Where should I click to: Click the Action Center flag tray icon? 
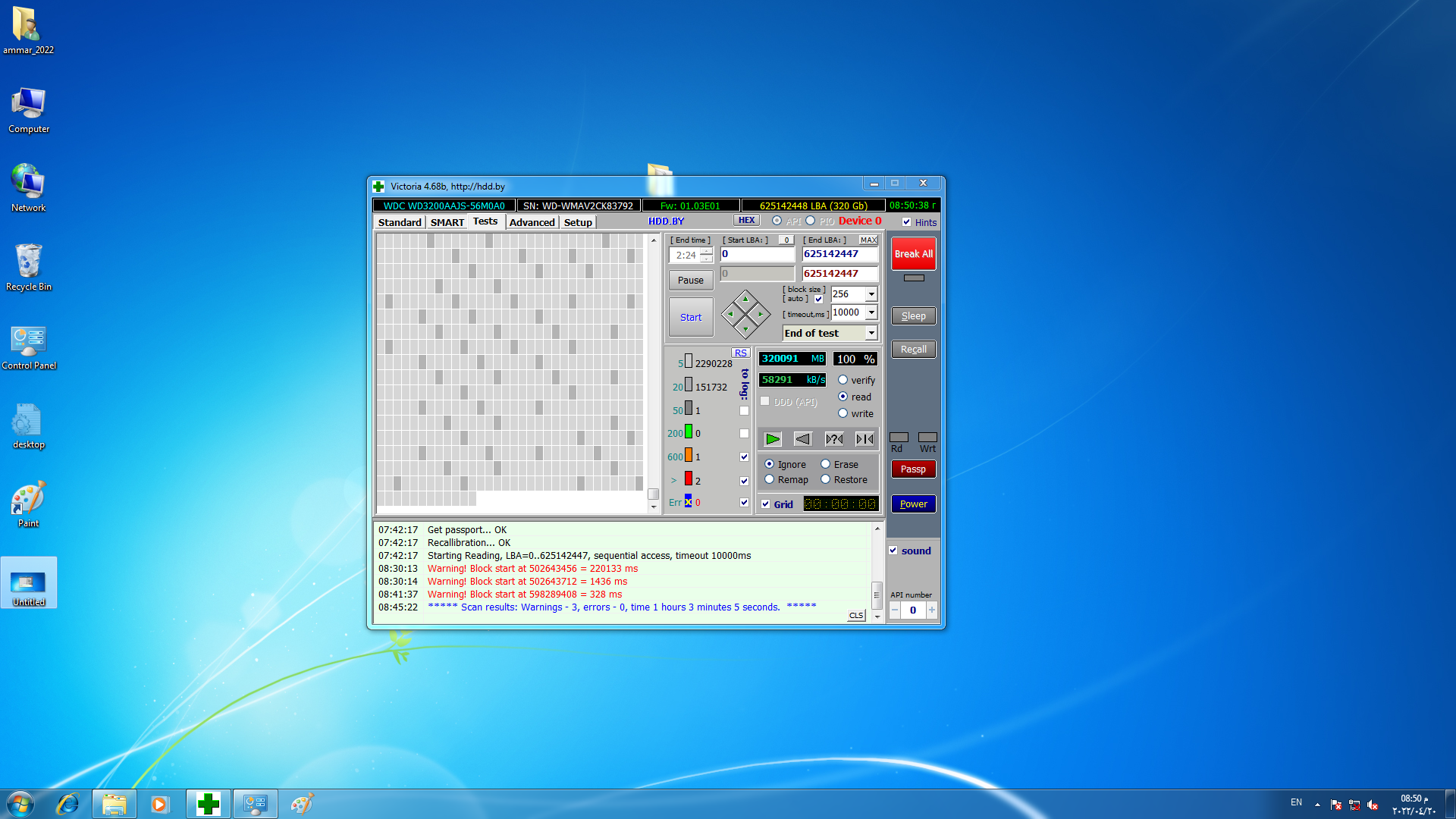1336,805
